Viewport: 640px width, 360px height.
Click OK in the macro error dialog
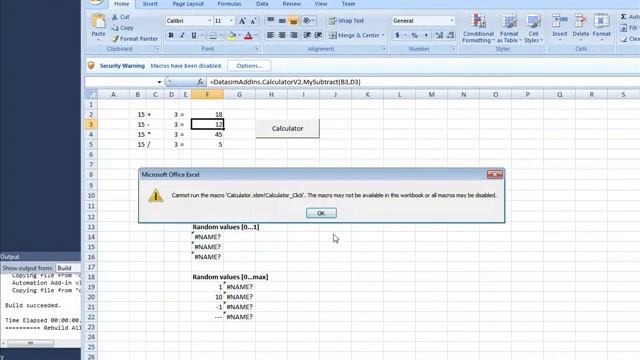[x=321, y=213]
